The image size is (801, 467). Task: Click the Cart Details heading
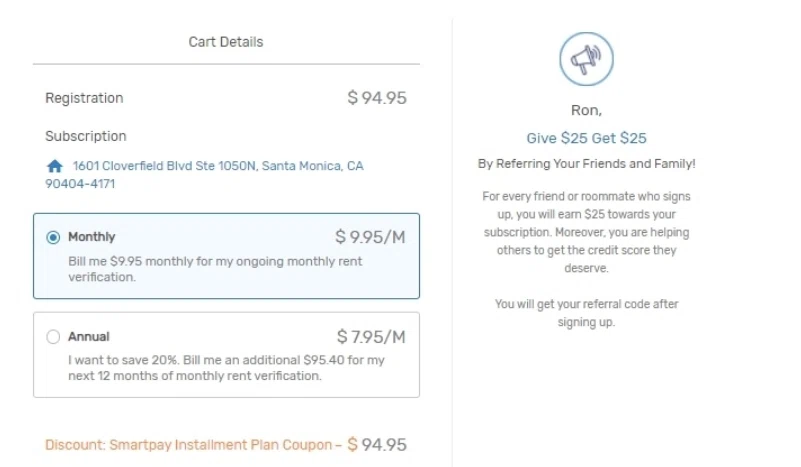(226, 42)
